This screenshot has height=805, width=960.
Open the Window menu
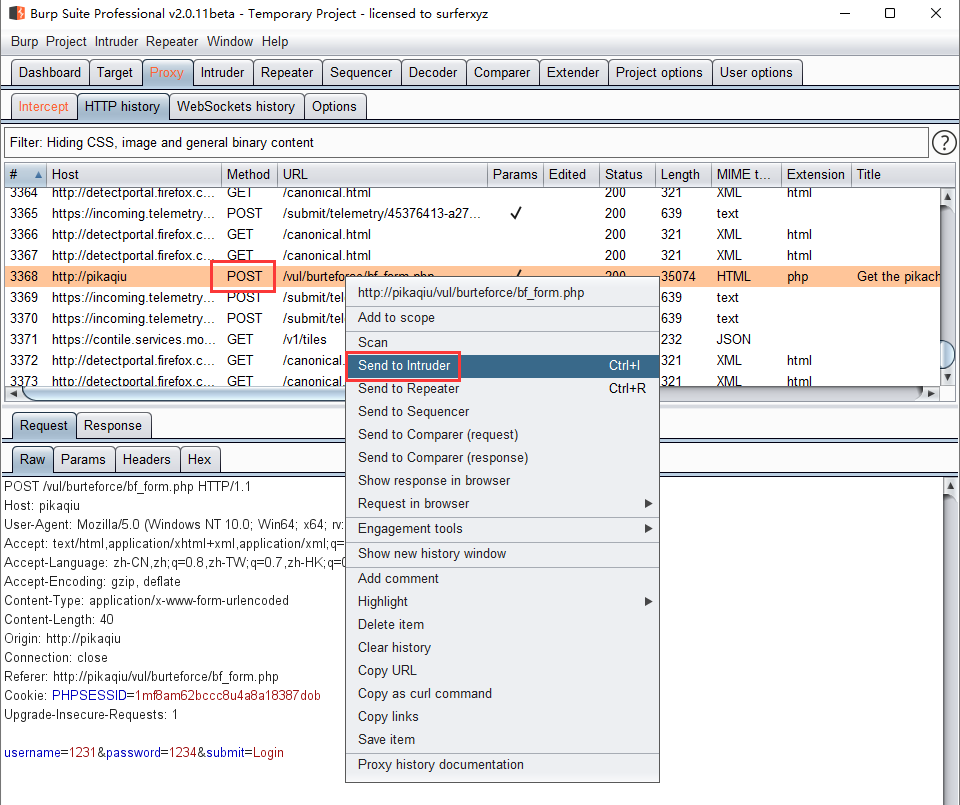tap(230, 42)
